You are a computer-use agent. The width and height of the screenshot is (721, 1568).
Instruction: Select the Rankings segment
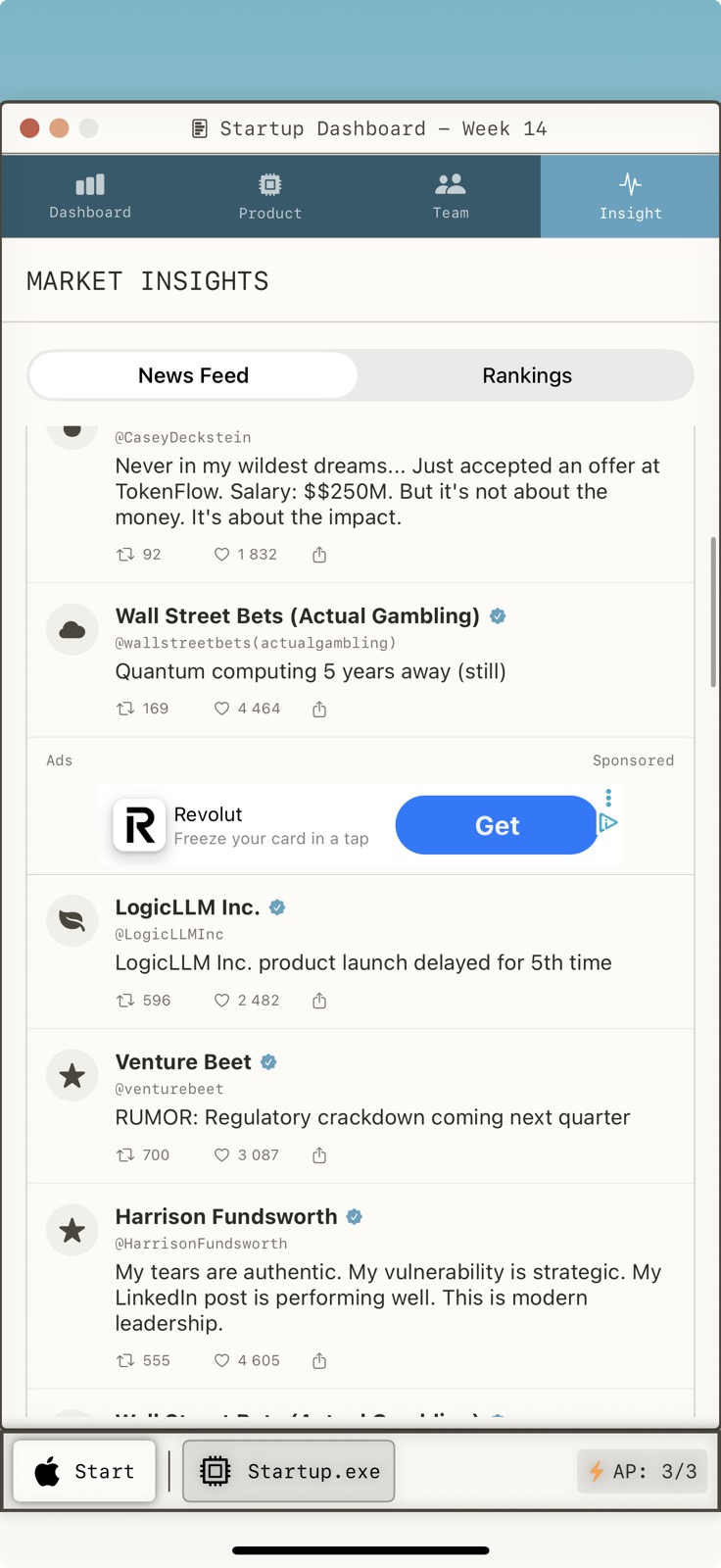click(527, 375)
